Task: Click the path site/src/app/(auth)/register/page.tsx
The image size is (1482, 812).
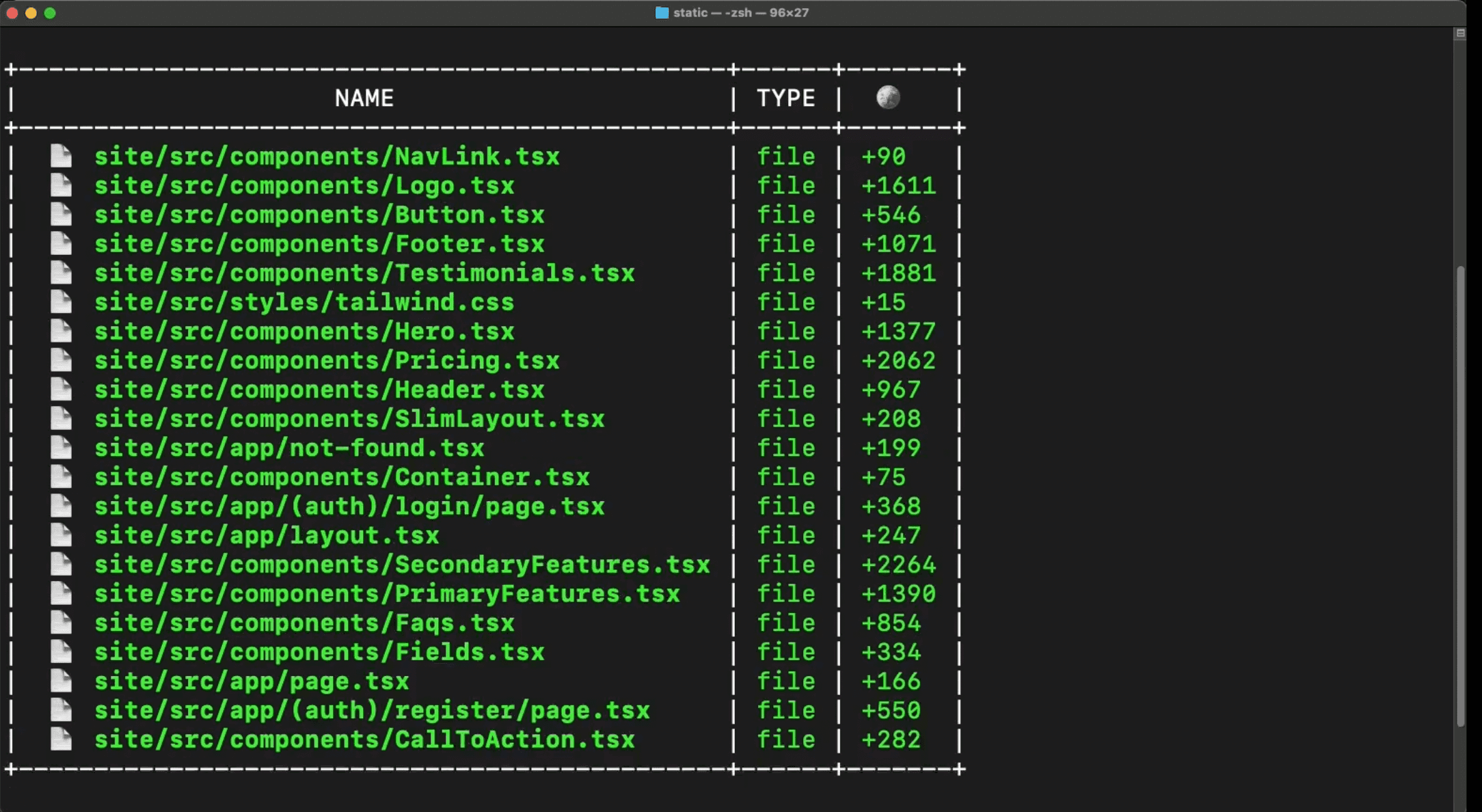Action: [372, 711]
